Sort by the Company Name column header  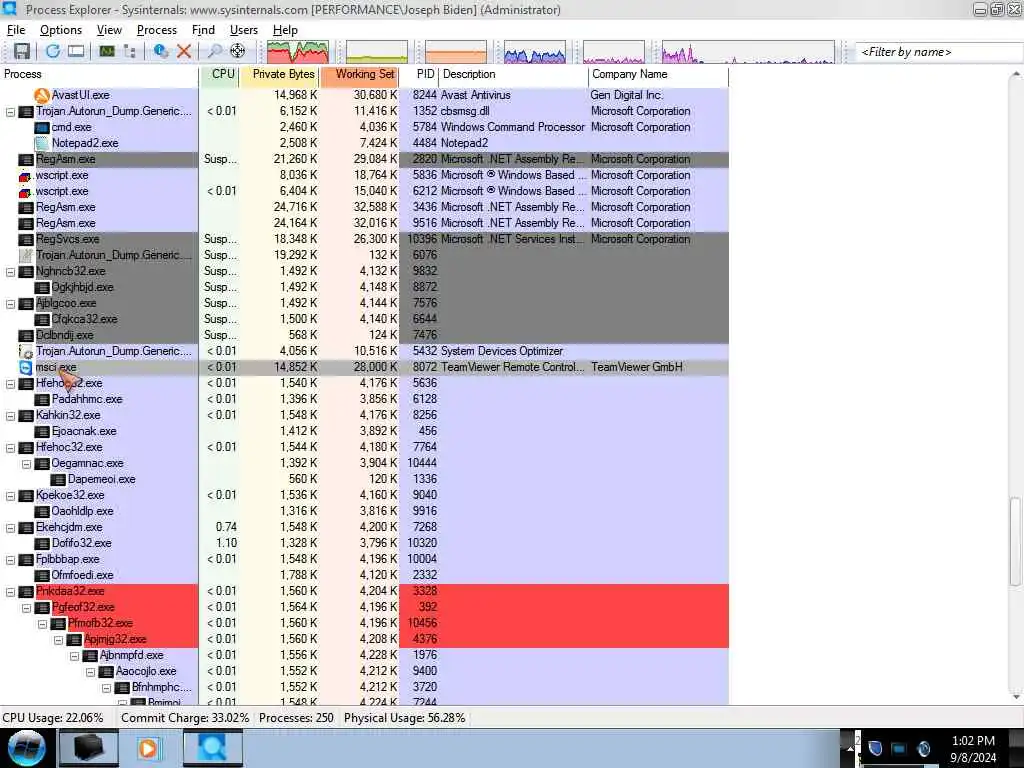pyautogui.click(x=658, y=74)
